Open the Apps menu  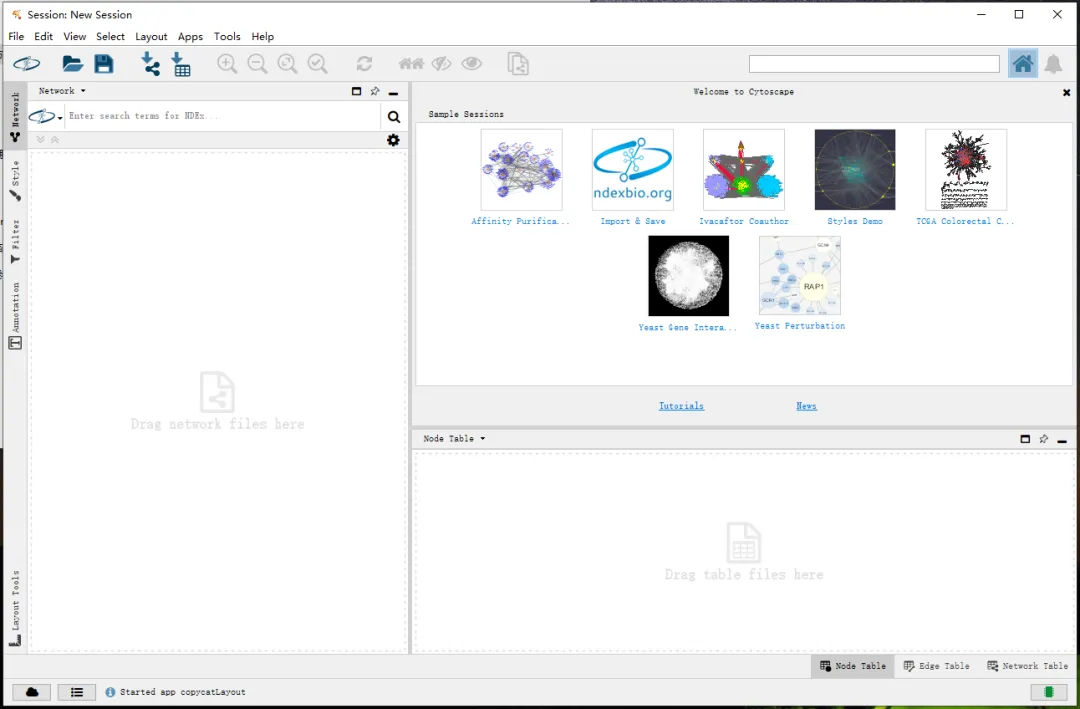190,37
